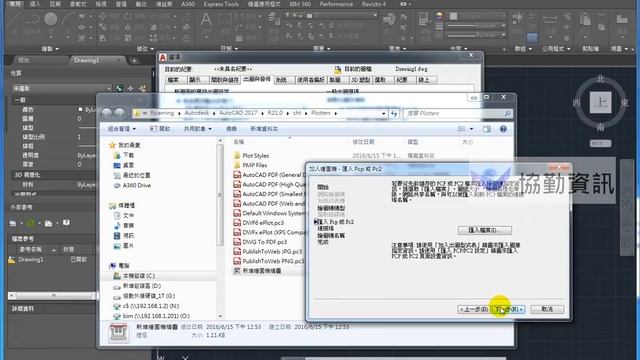Click the address bar refresh icon
Image resolution: width=640 pixels, height=360 pixels.
(x=394, y=113)
